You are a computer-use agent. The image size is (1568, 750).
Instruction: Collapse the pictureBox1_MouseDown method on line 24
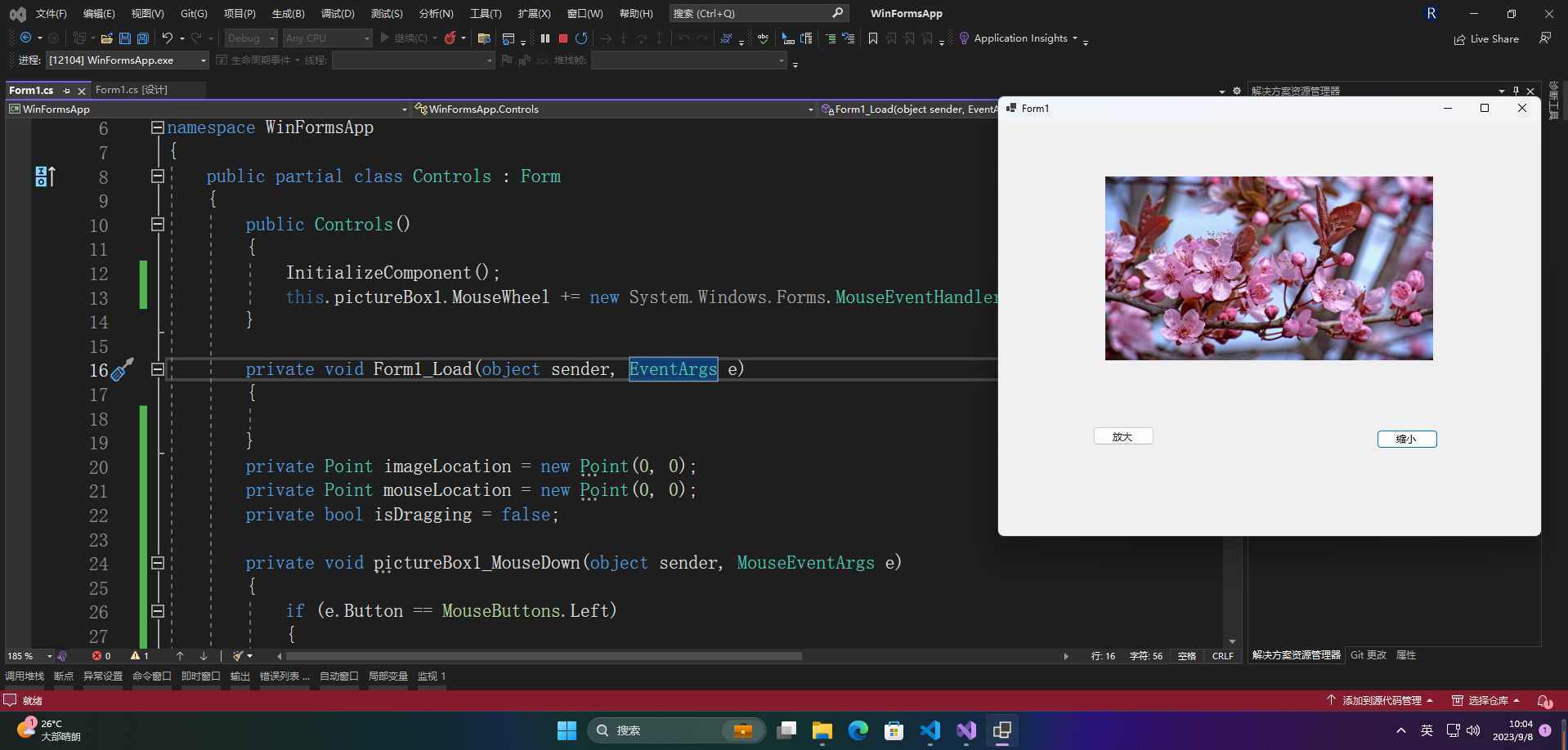[x=158, y=563]
